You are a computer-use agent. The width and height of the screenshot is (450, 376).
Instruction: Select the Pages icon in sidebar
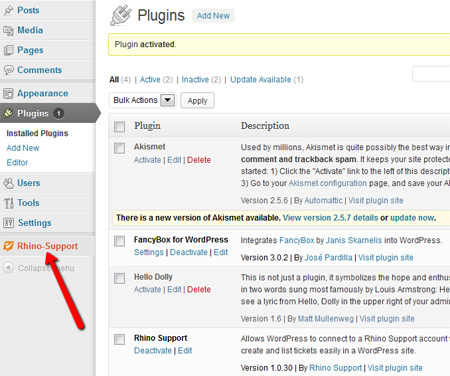click(8, 50)
